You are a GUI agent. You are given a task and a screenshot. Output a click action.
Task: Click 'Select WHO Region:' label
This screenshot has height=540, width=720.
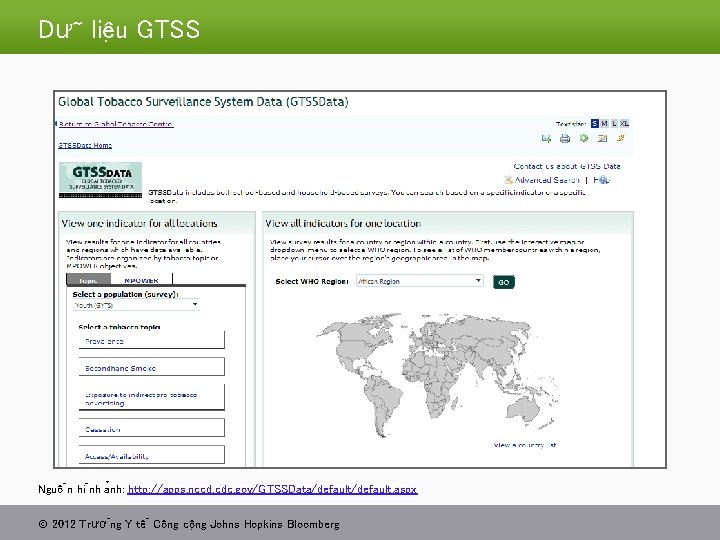[312, 281]
